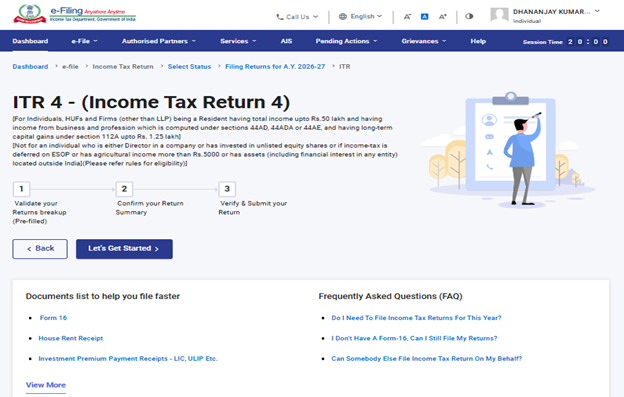
Task: Open FAQ Do I Need To File Returns
Action: (x=416, y=318)
